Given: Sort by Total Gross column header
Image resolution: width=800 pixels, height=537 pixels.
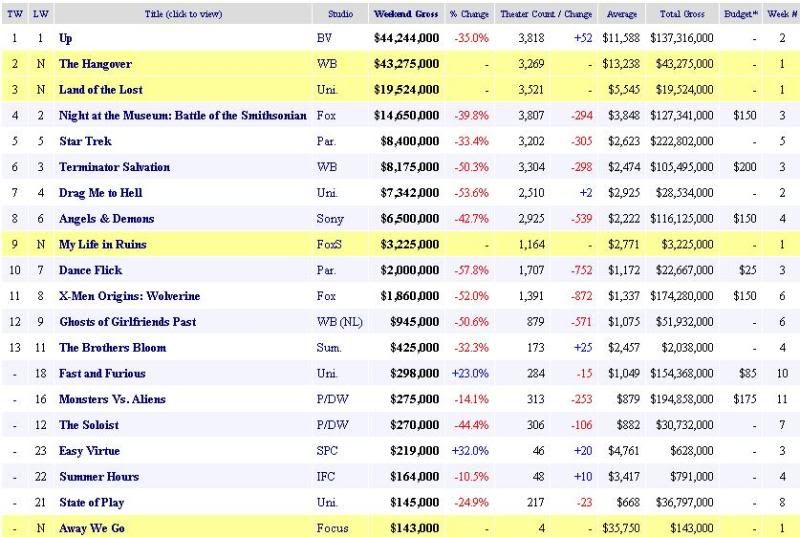Looking at the screenshot, I should pyautogui.click(x=684, y=15).
